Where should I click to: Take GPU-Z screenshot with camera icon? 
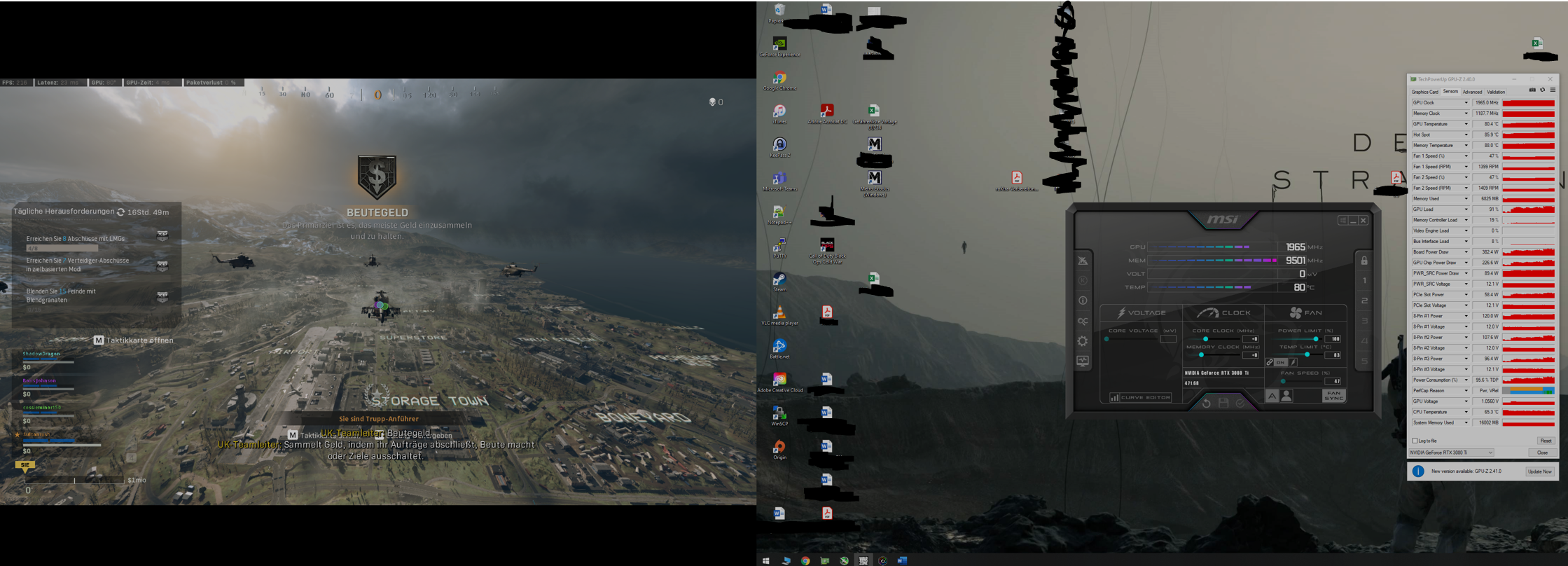1532,90
